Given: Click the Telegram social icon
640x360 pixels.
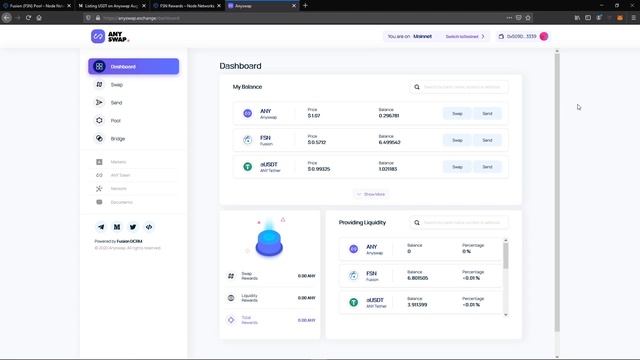Looking at the screenshot, I should [x=101, y=227].
